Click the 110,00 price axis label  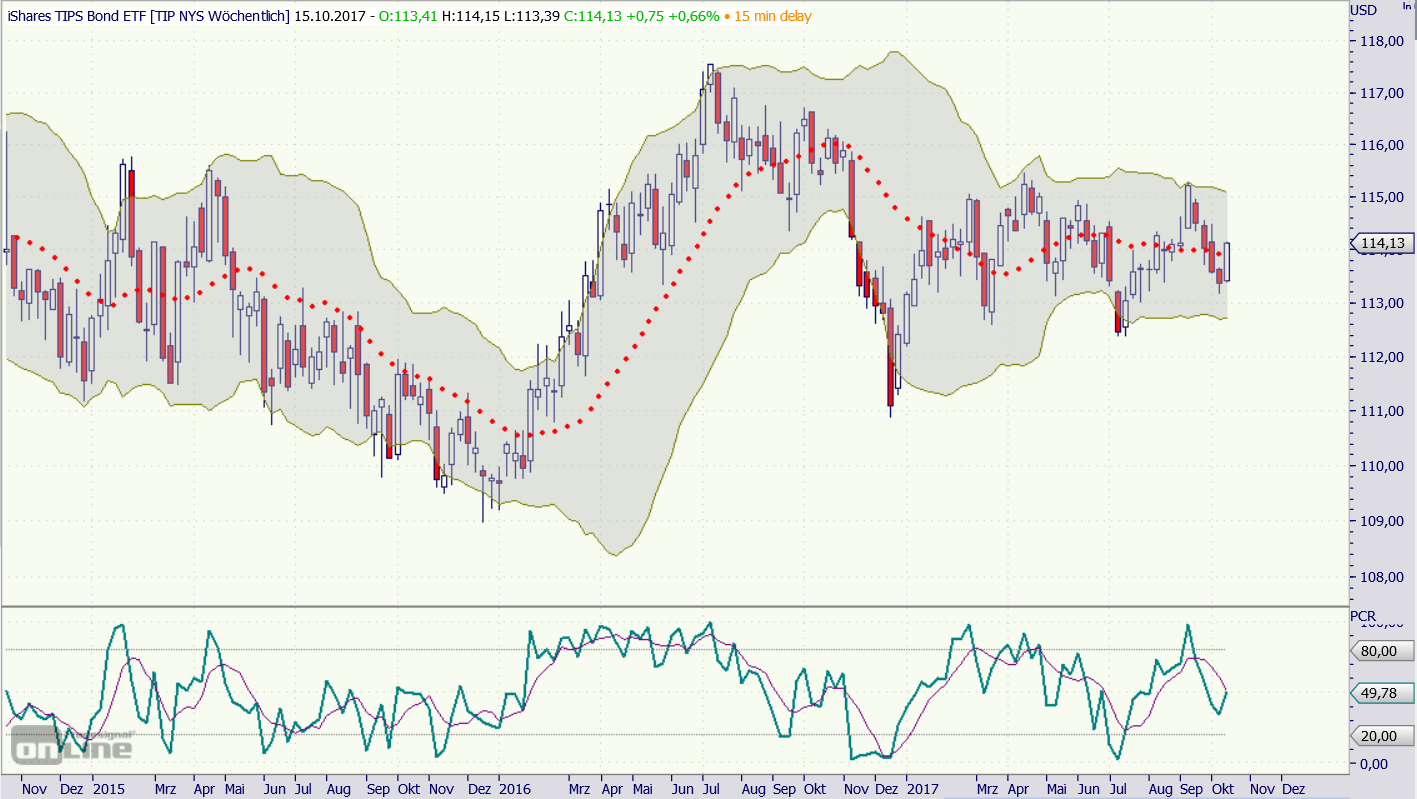tap(1380, 466)
